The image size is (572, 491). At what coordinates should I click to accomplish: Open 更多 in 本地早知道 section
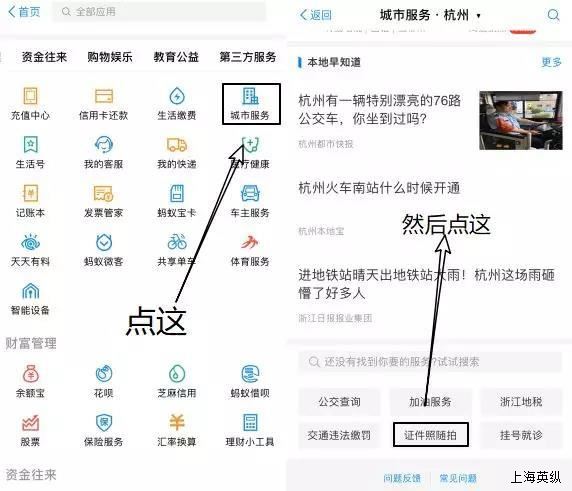551,62
